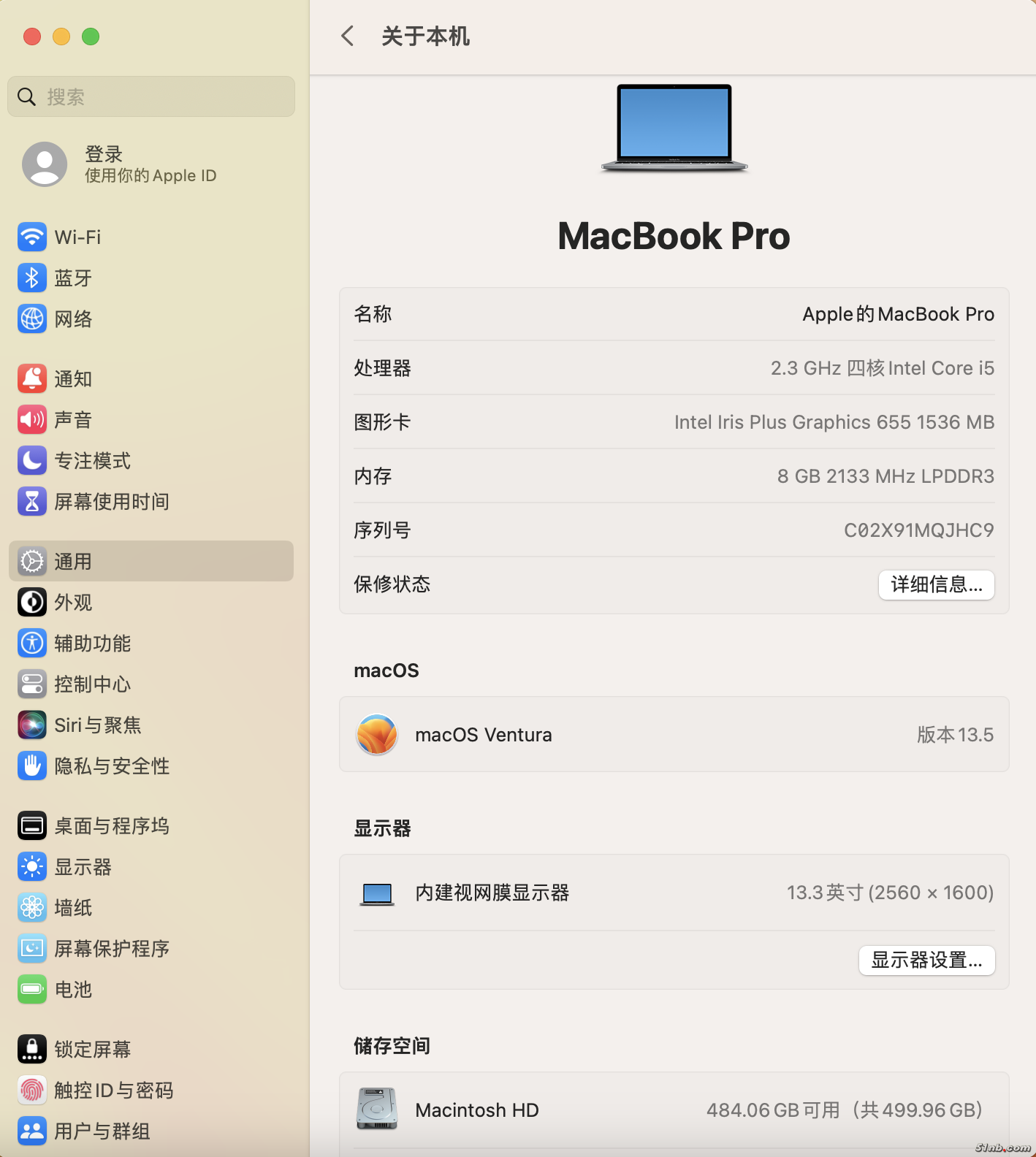Click the computer name 'Apple的MacBook Pro'
Viewport: 1036px width, 1157px height.
899,314
